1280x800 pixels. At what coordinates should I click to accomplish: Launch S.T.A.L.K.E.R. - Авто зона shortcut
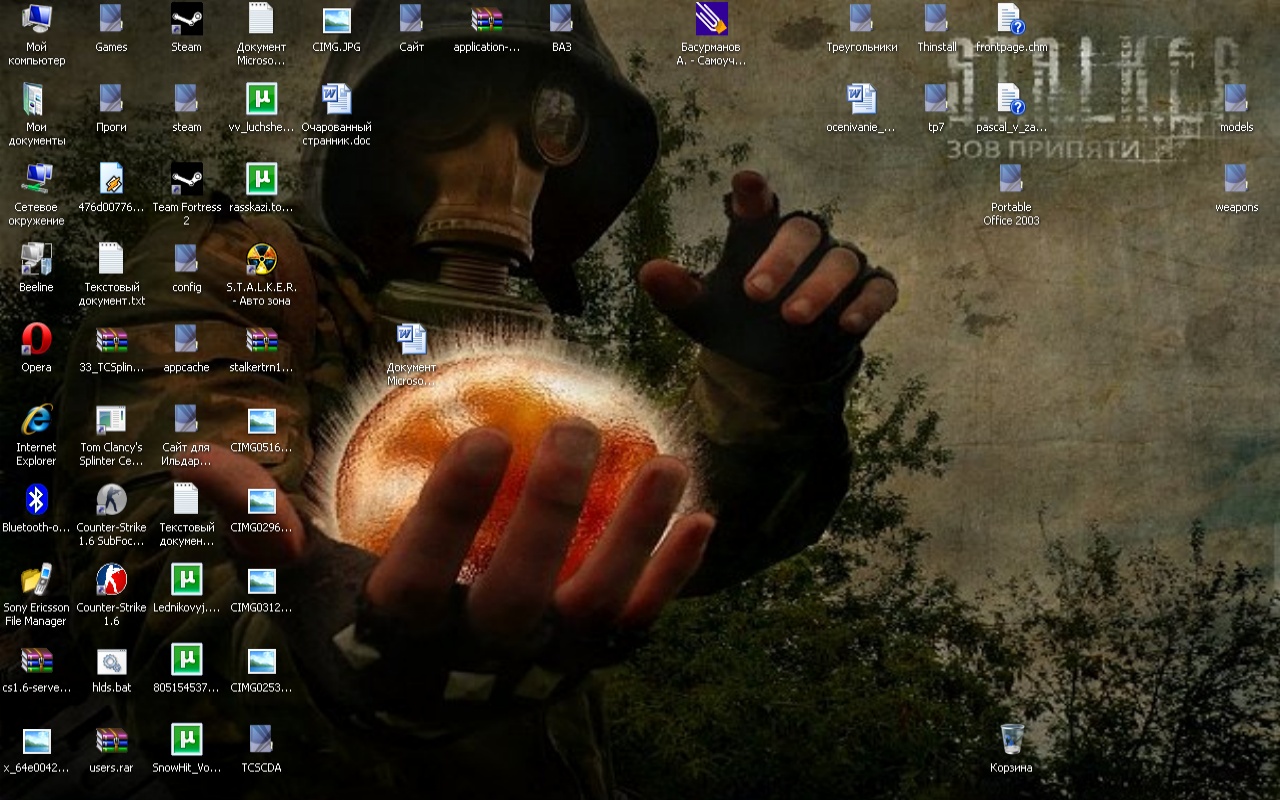pos(261,258)
